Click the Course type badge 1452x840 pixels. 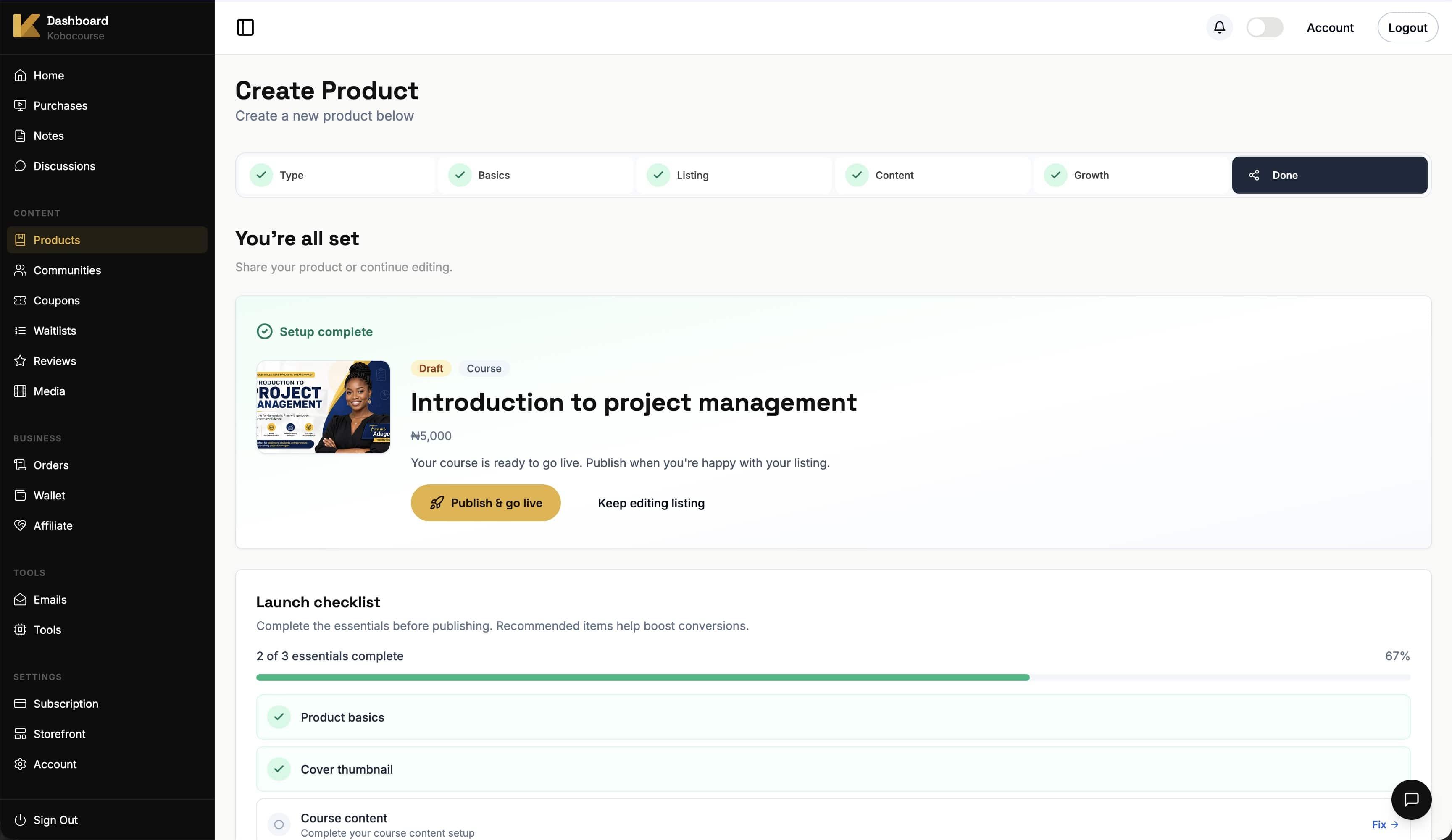484,369
